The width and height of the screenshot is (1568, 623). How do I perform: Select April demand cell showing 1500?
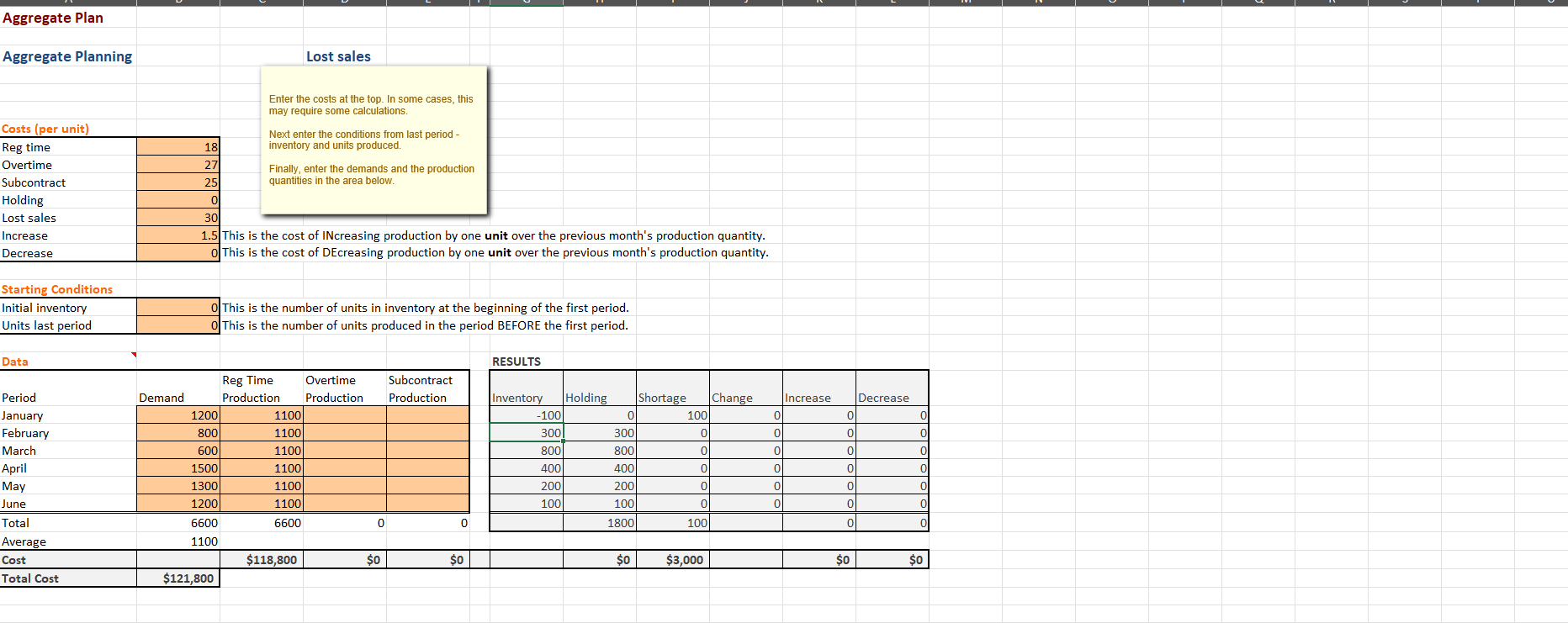click(178, 468)
